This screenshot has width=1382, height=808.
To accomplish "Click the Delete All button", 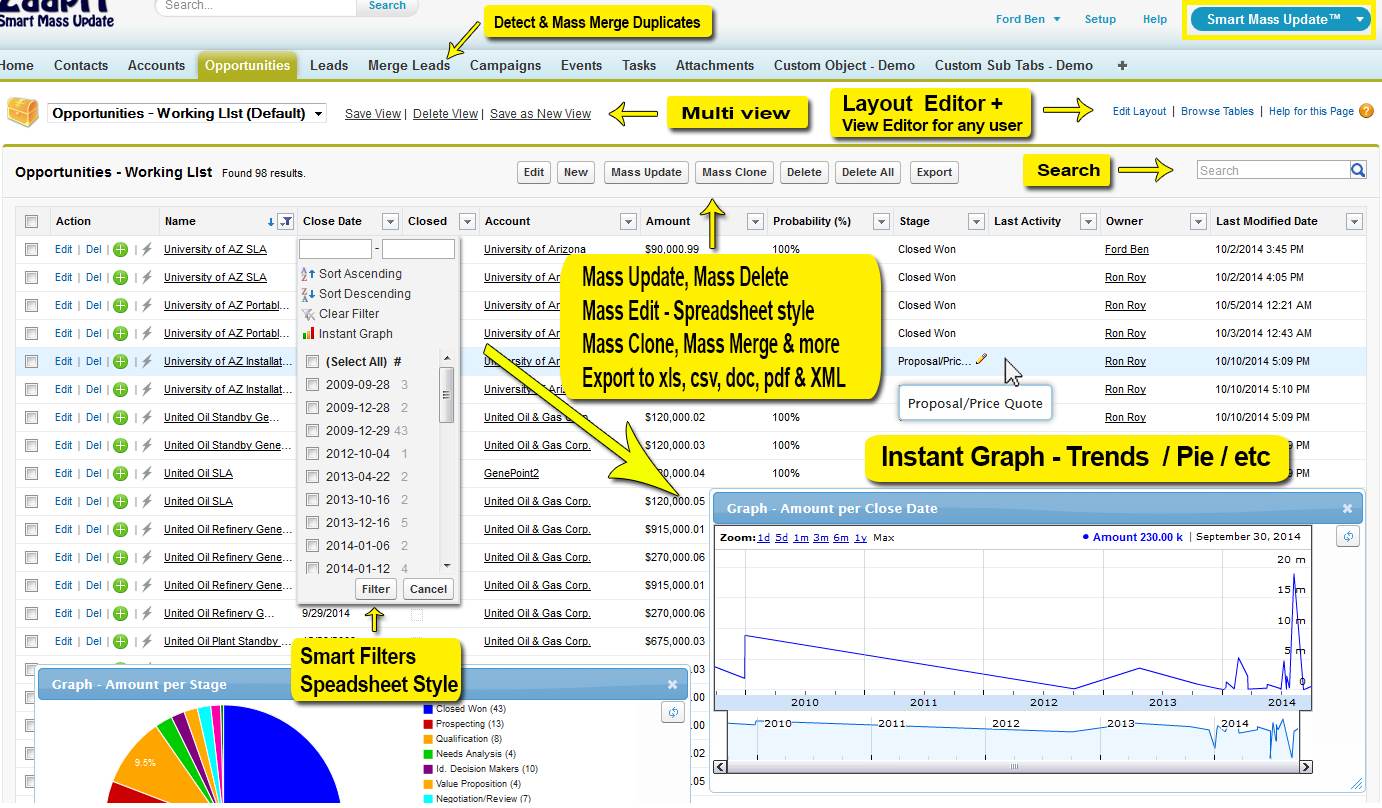I will [x=867, y=172].
